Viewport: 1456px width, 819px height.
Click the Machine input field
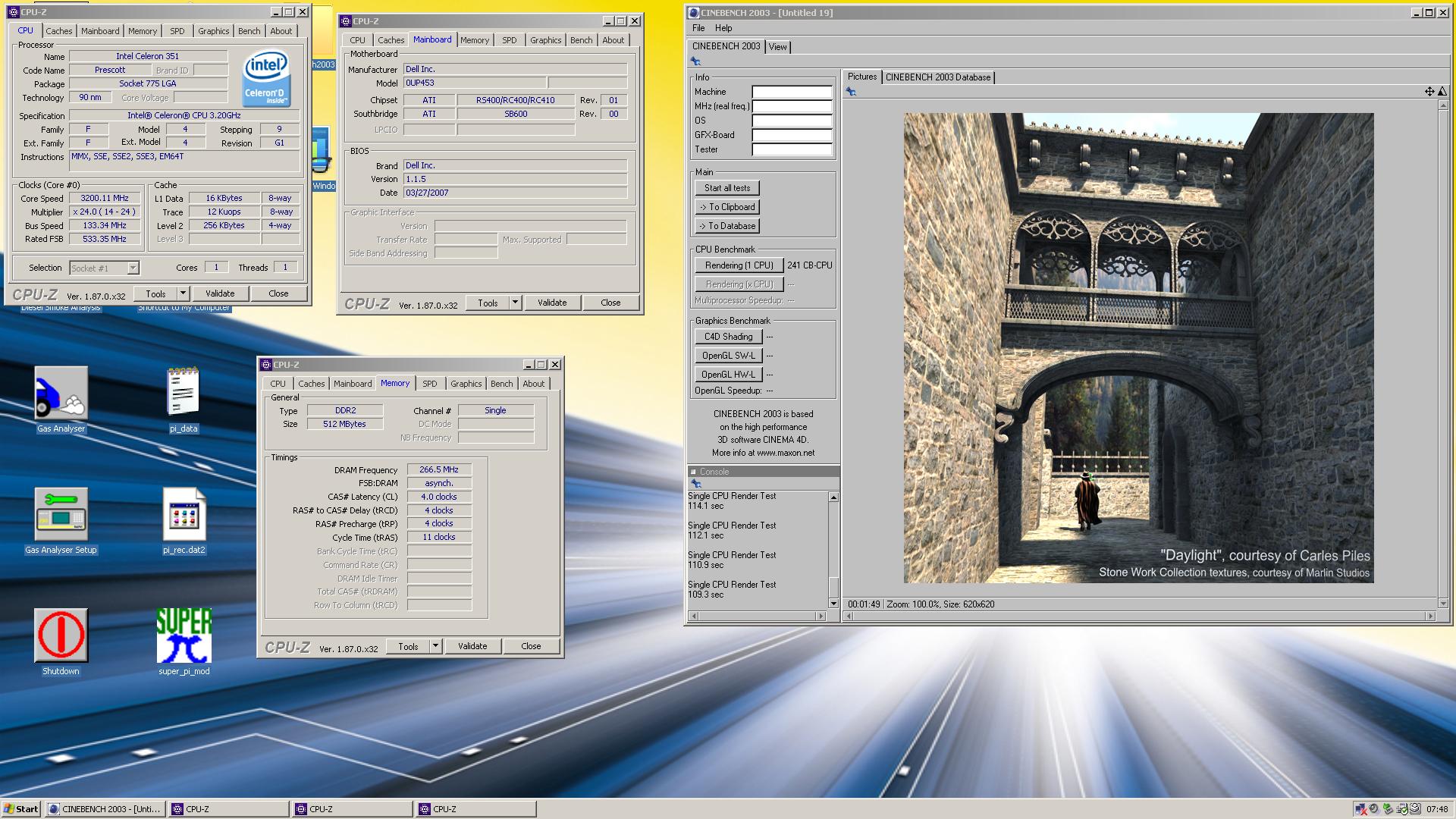pos(792,93)
